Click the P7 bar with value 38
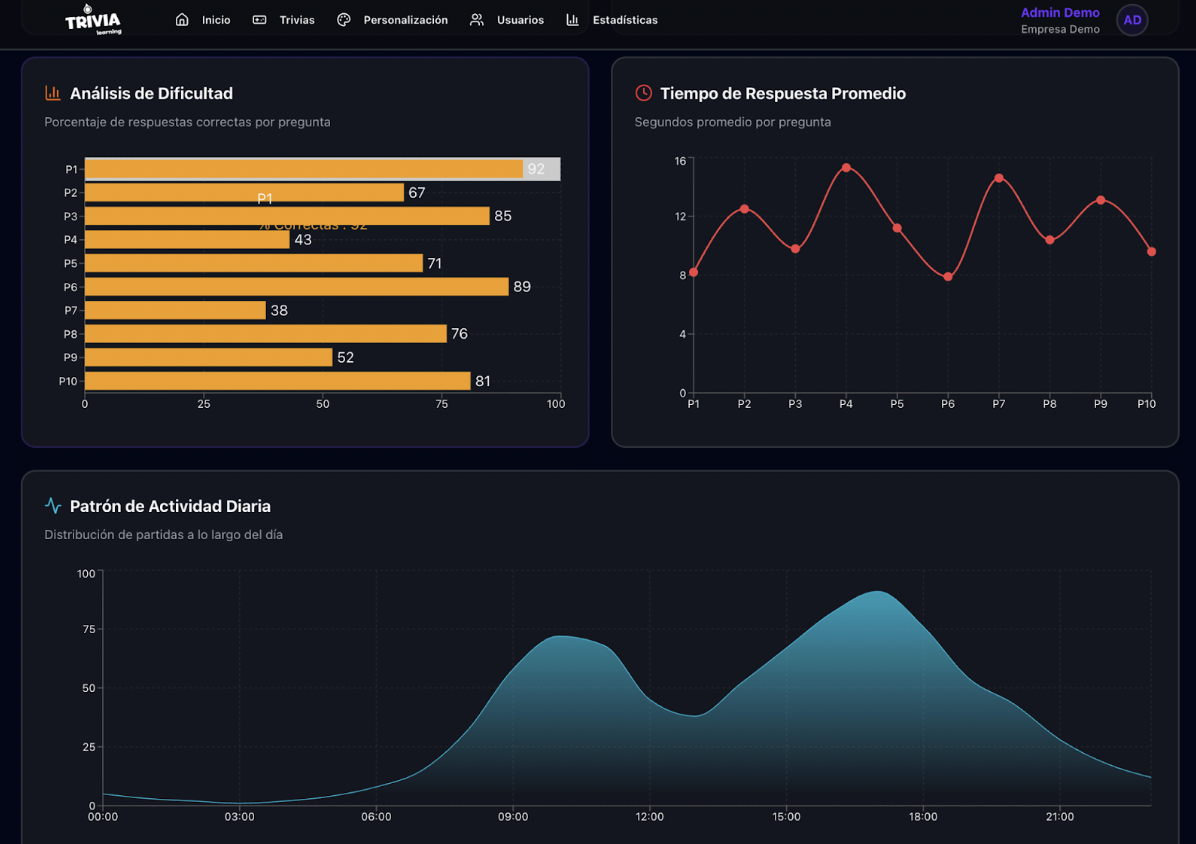Image resolution: width=1196 pixels, height=844 pixels. pos(175,310)
